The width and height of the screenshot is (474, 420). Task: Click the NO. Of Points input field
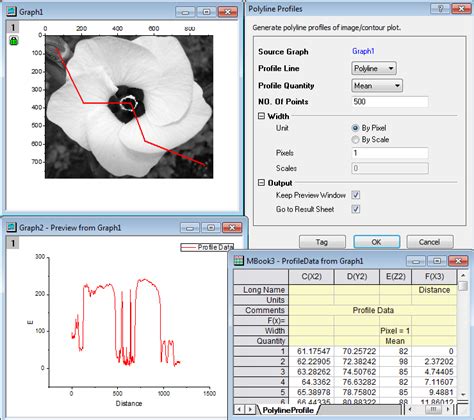[390, 102]
